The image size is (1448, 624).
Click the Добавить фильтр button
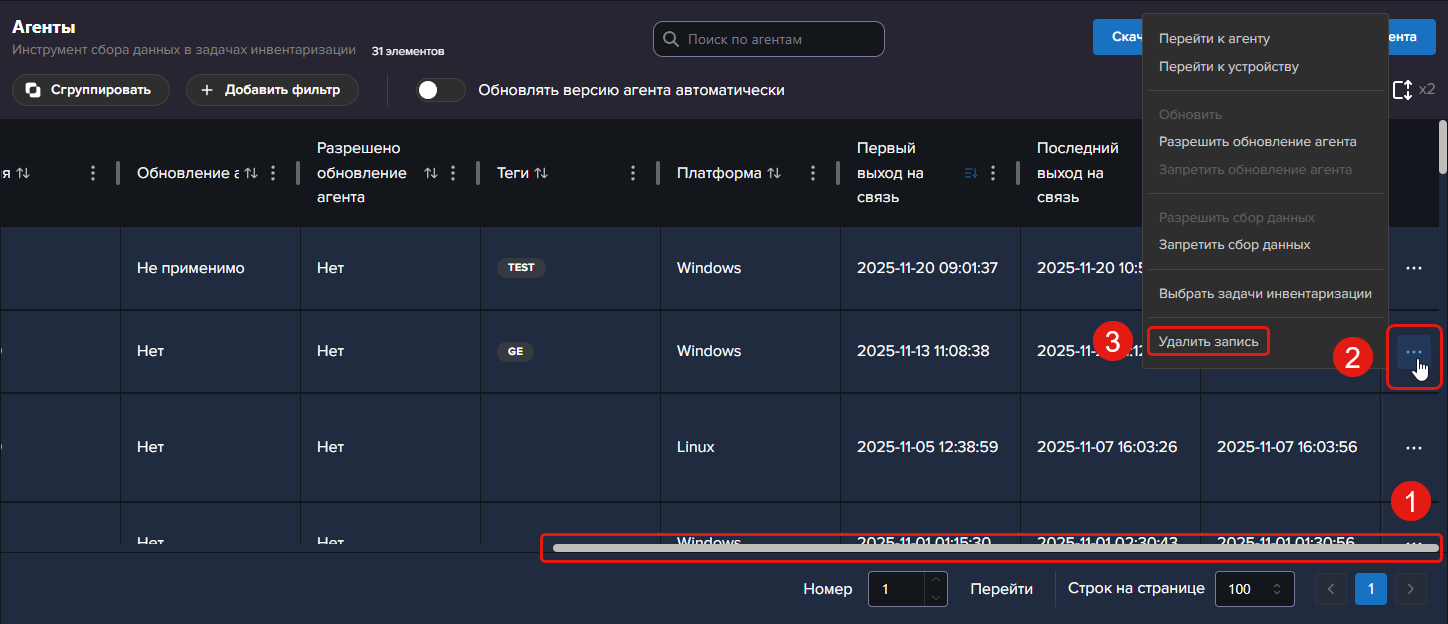pos(271,90)
